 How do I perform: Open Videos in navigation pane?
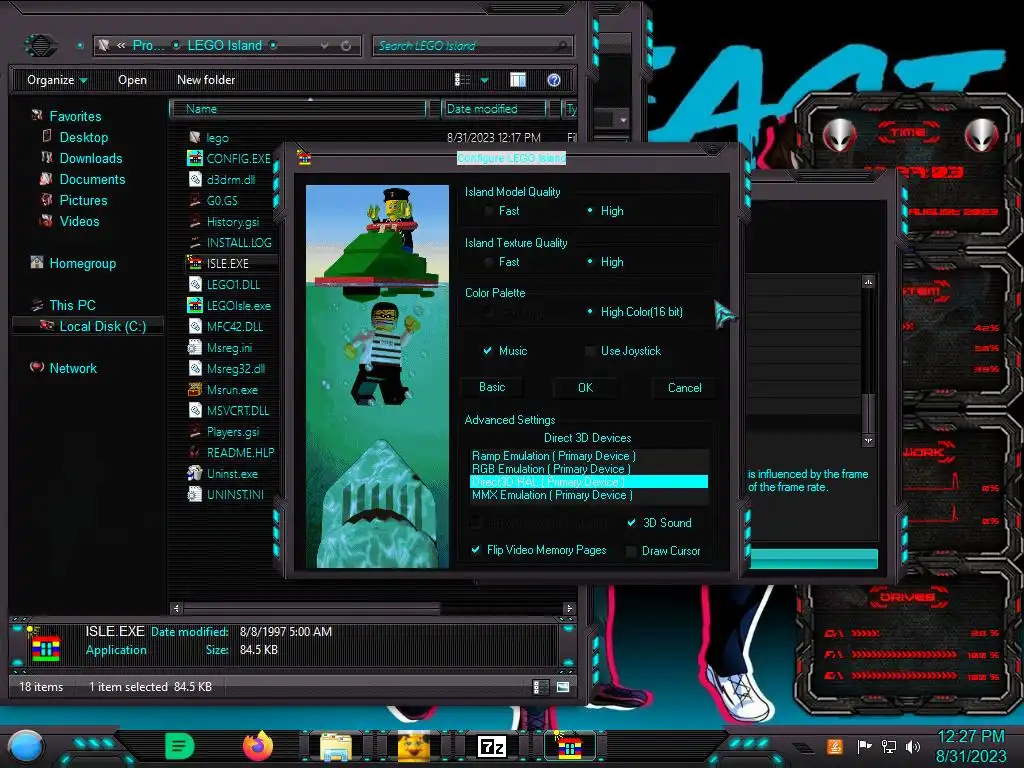point(79,221)
